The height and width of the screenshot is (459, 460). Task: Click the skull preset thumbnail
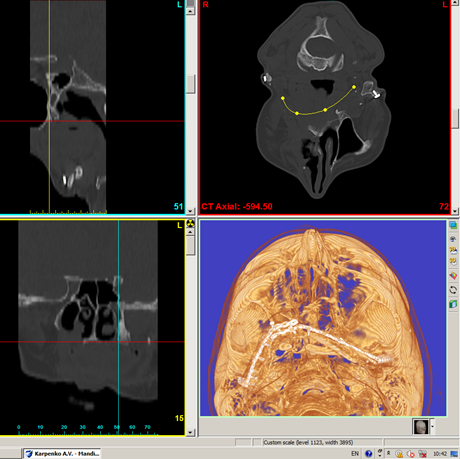421,427
